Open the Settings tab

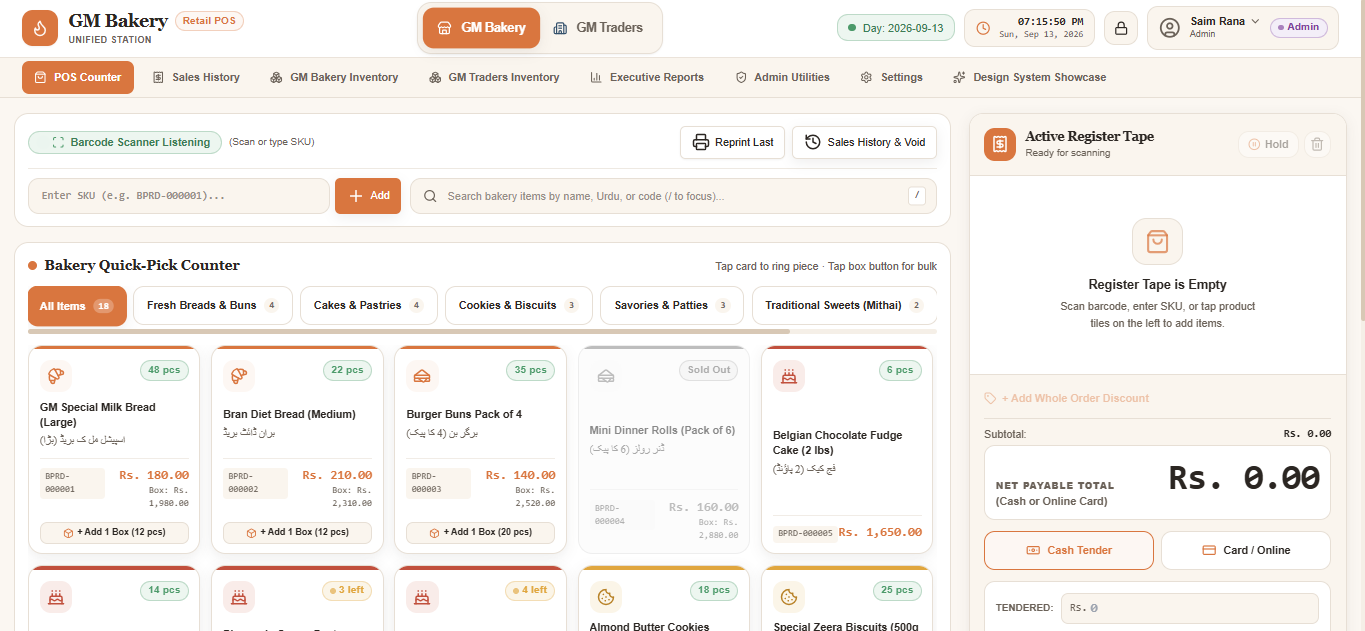point(891,77)
